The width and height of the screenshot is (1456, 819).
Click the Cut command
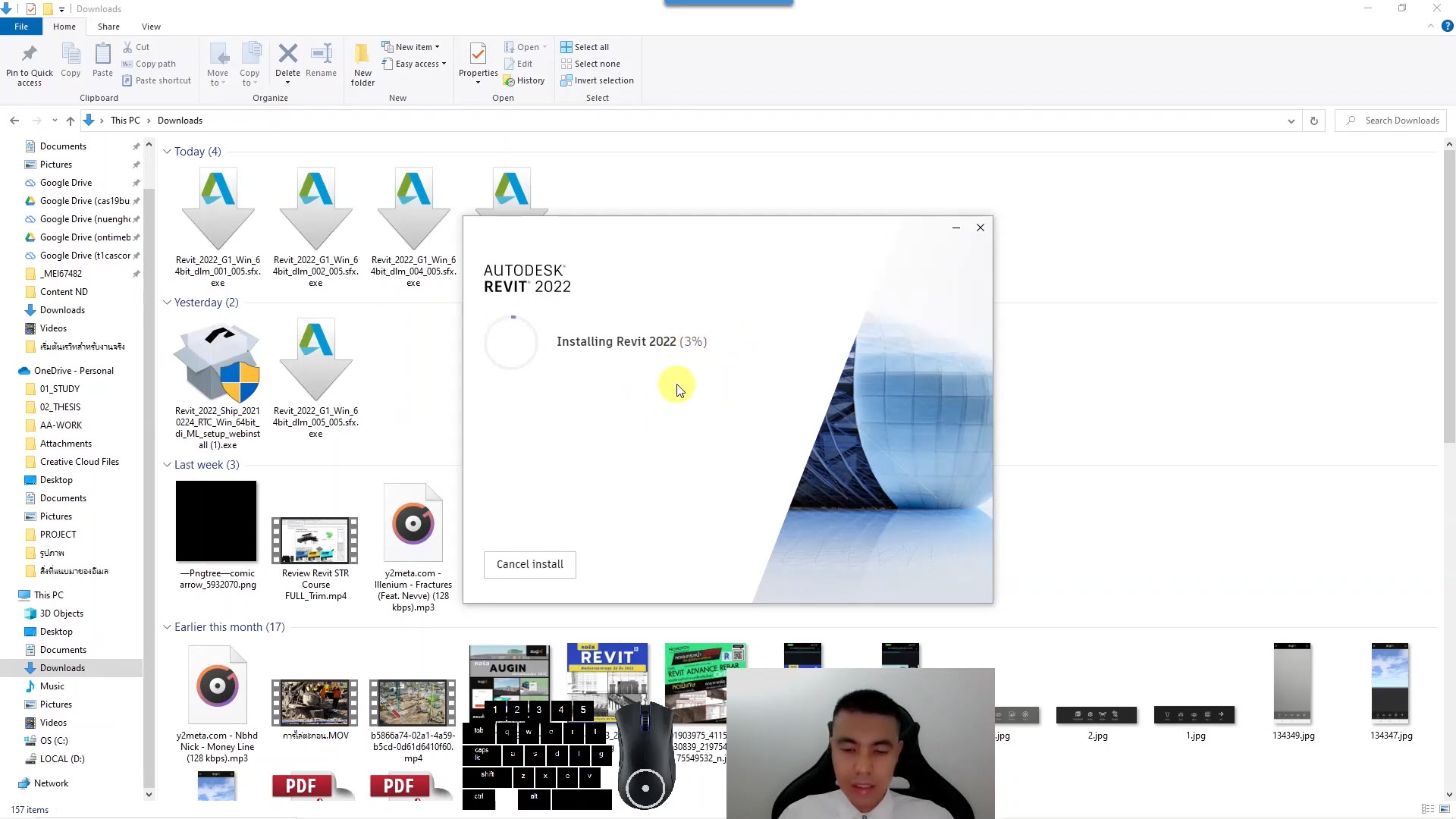(x=136, y=47)
